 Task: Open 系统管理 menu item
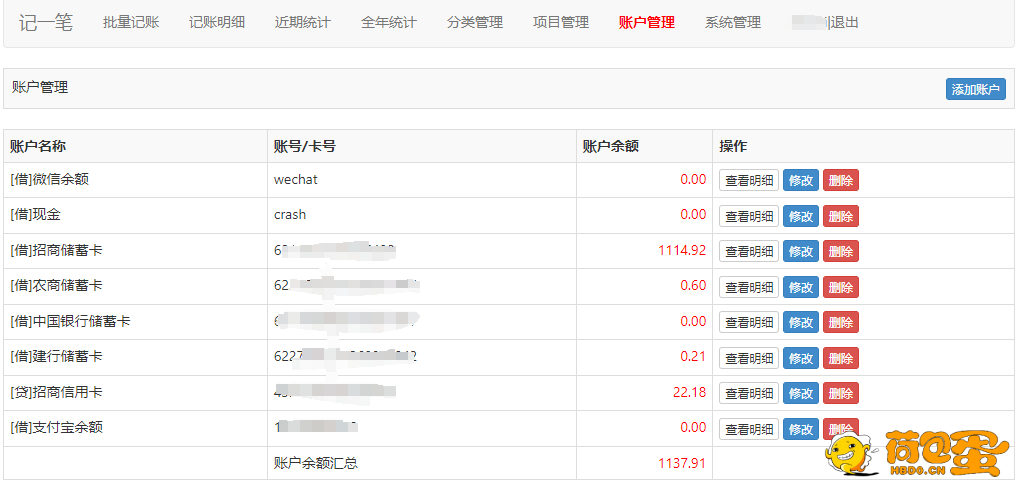(733, 23)
